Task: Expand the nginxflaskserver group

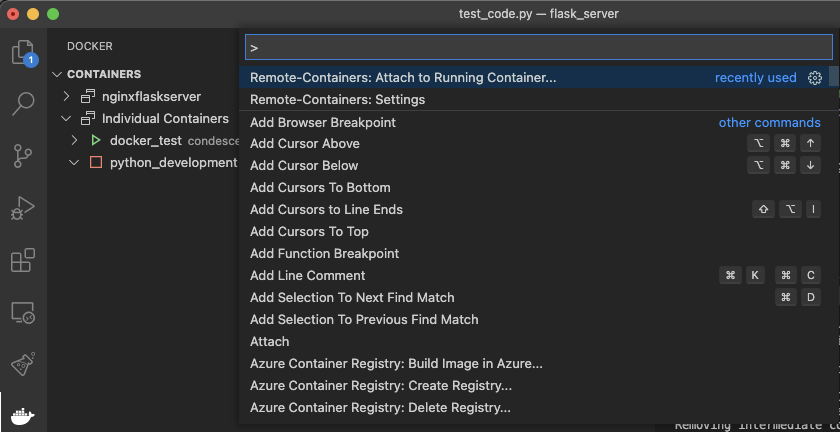Action: click(66, 97)
